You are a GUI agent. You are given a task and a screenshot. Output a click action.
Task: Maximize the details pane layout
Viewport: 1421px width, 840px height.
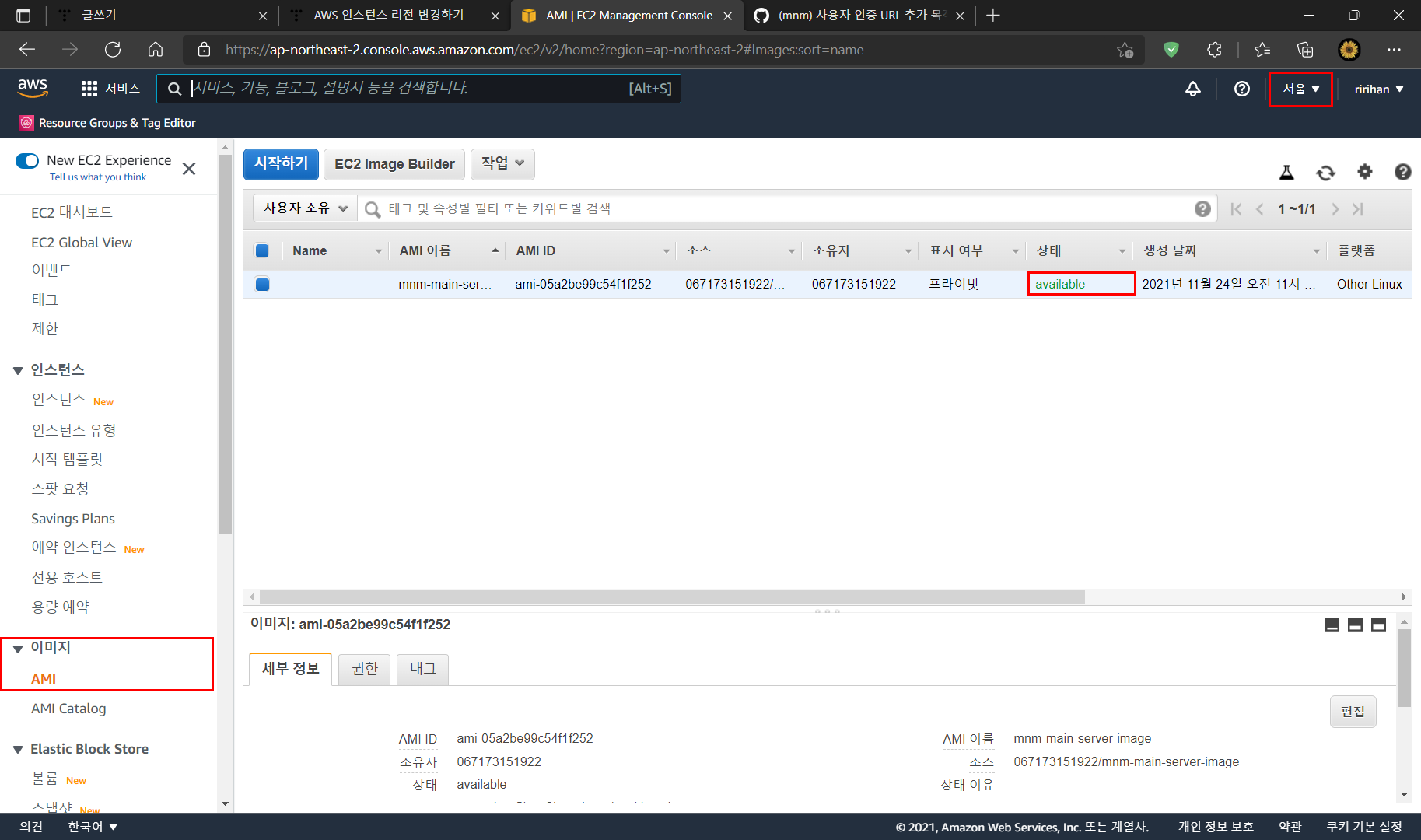(1378, 625)
